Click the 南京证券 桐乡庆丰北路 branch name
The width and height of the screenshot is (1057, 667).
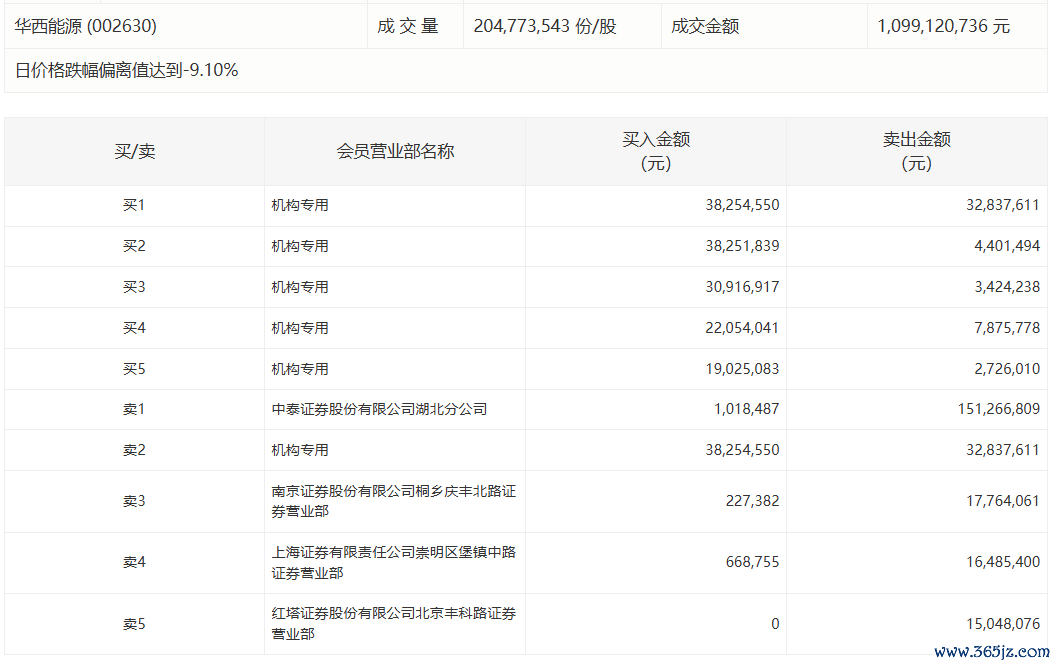coord(393,501)
